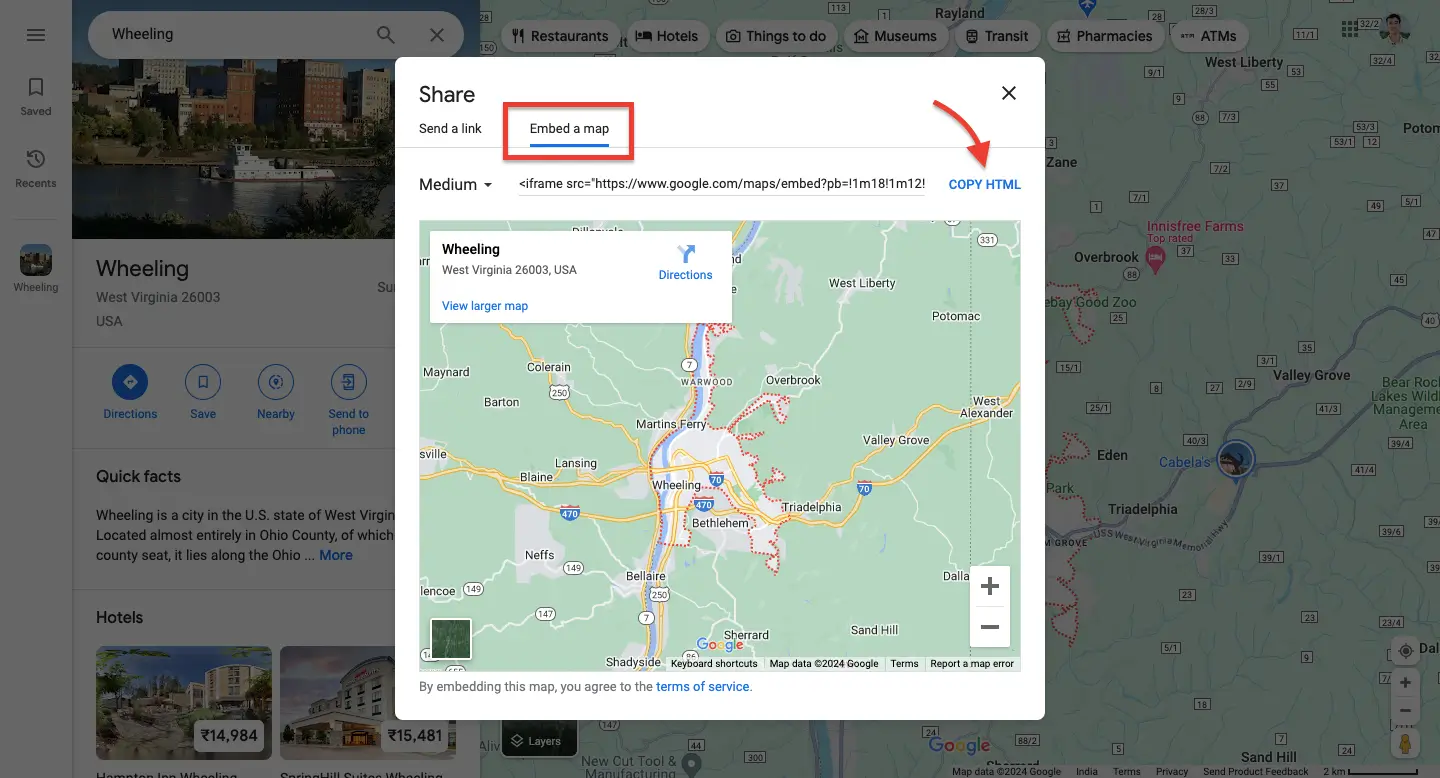The height and width of the screenshot is (778, 1440).
Task: Click the Save place button
Action: (203, 392)
